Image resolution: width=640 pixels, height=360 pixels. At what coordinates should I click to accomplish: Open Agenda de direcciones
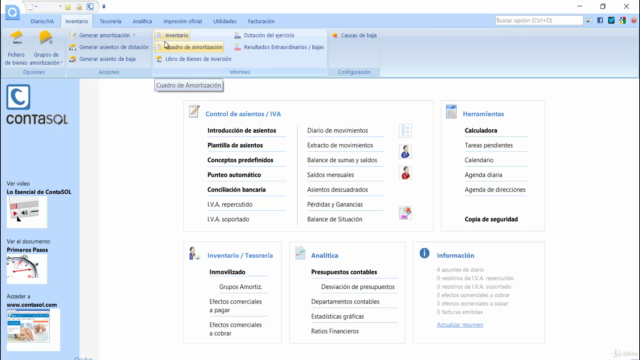(x=495, y=189)
